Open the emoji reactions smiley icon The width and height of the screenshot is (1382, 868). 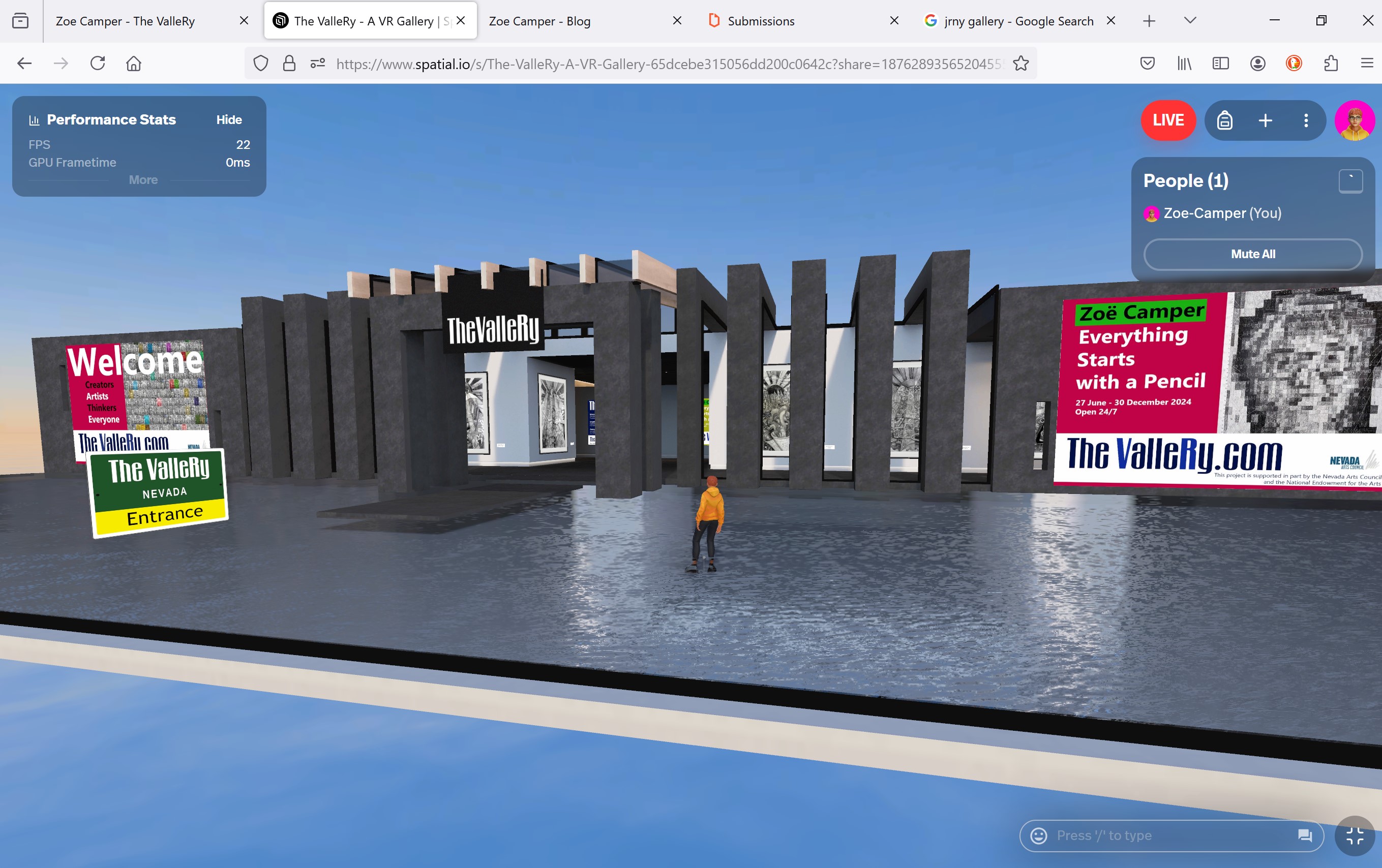pyautogui.click(x=1039, y=835)
